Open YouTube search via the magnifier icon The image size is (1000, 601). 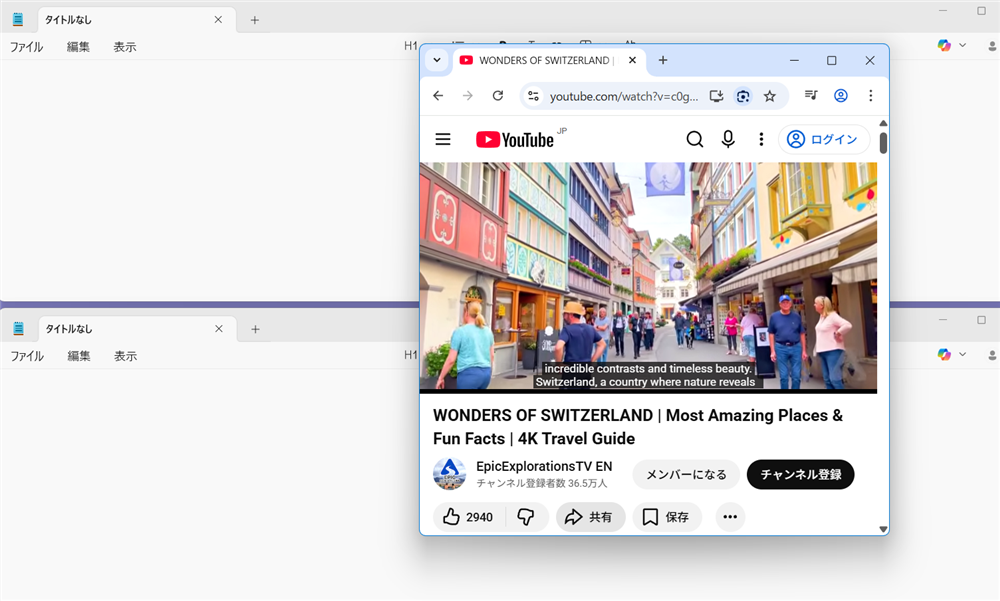click(695, 139)
